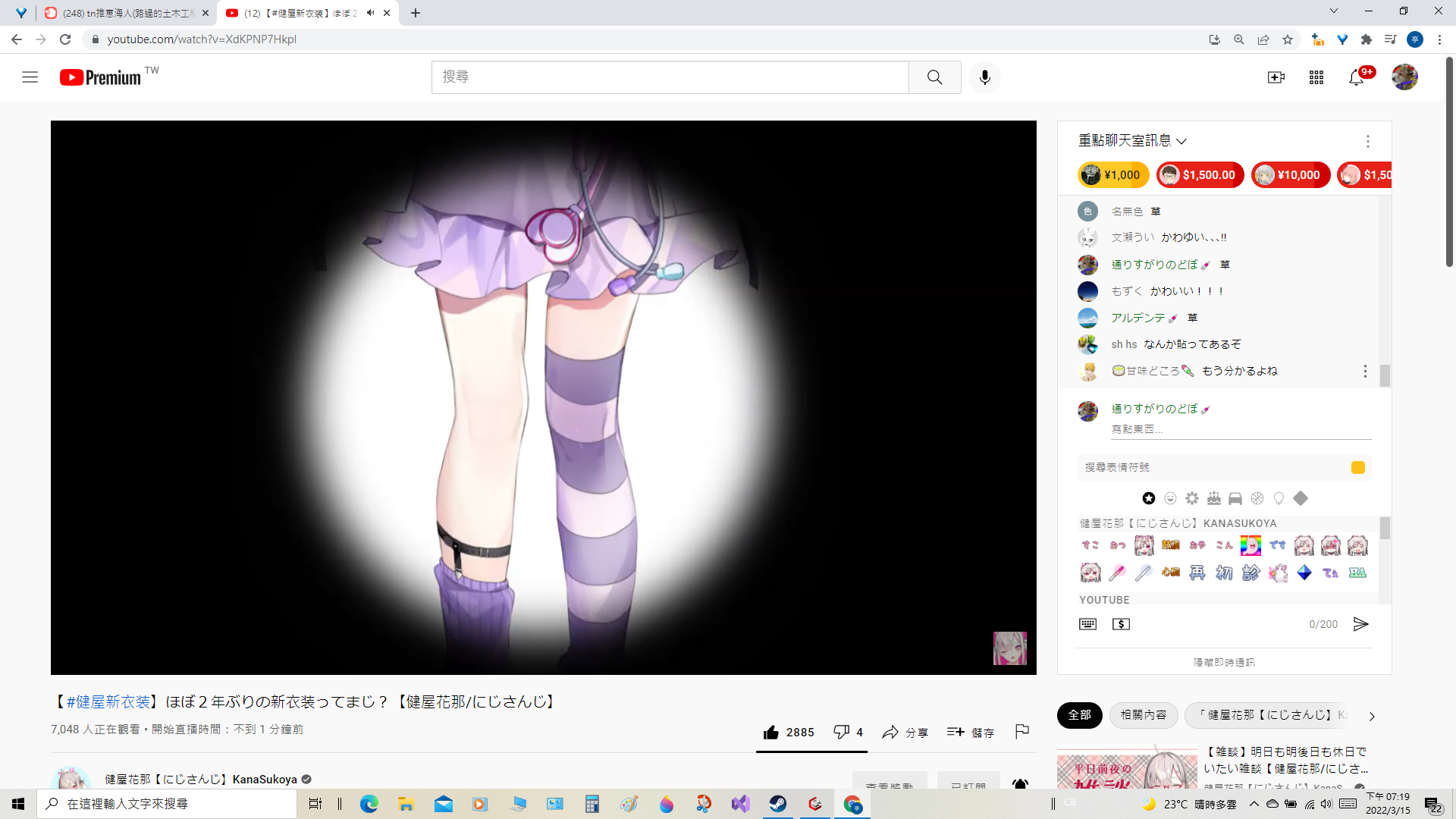Insert the 再 kanji channel emote
The width and height of the screenshot is (1456, 819).
(x=1197, y=573)
